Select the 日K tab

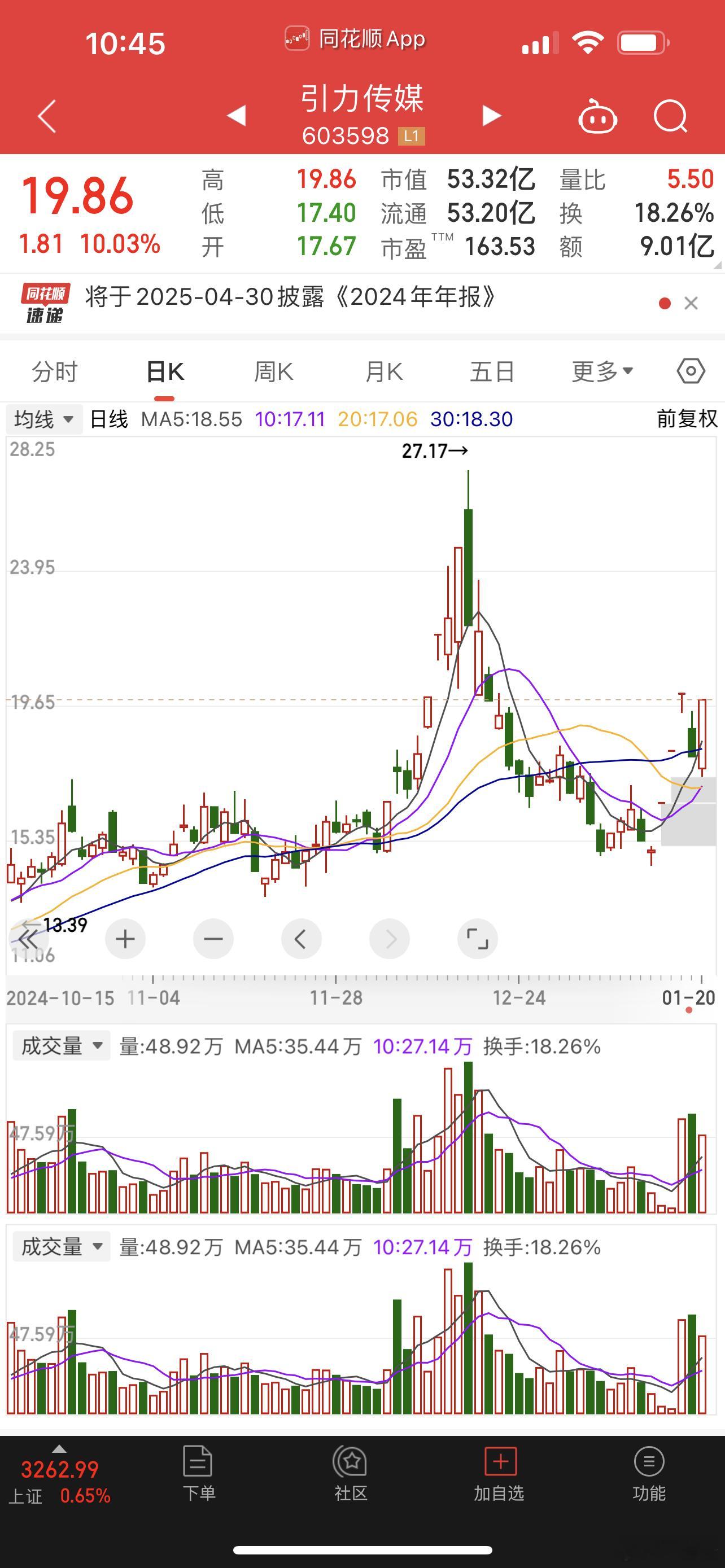coord(165,371)
